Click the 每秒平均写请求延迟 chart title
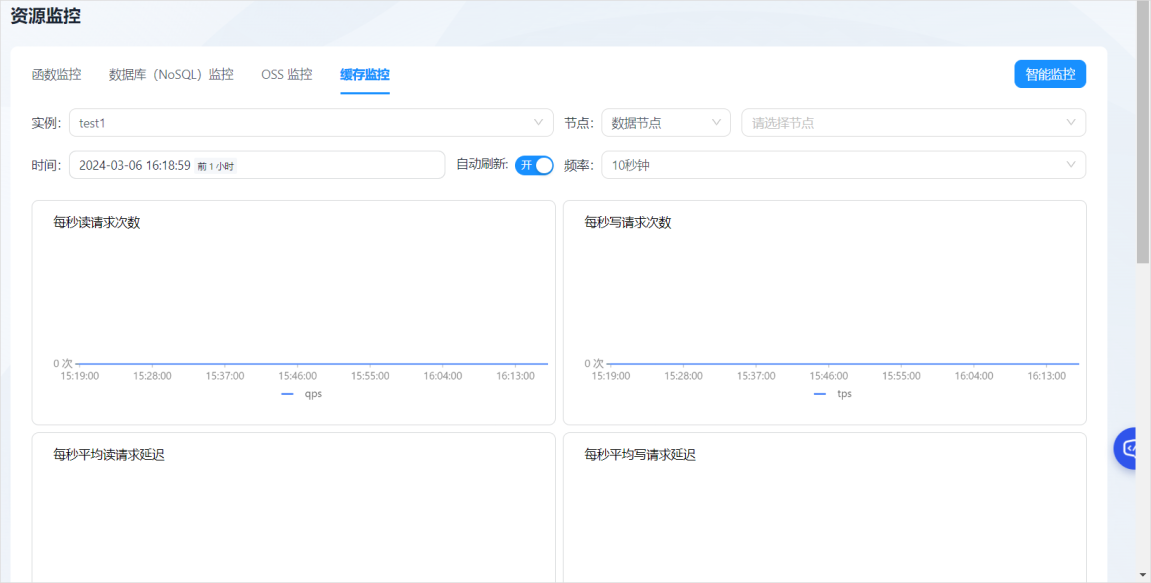This screenshot has height=583, width=1151. pyautogui.click(x=640, y=455)
